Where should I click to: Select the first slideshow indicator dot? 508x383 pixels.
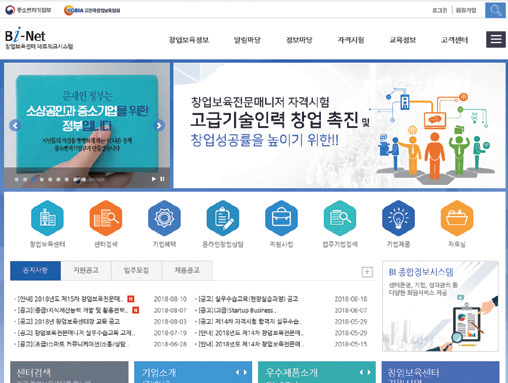tap(17, 179)
